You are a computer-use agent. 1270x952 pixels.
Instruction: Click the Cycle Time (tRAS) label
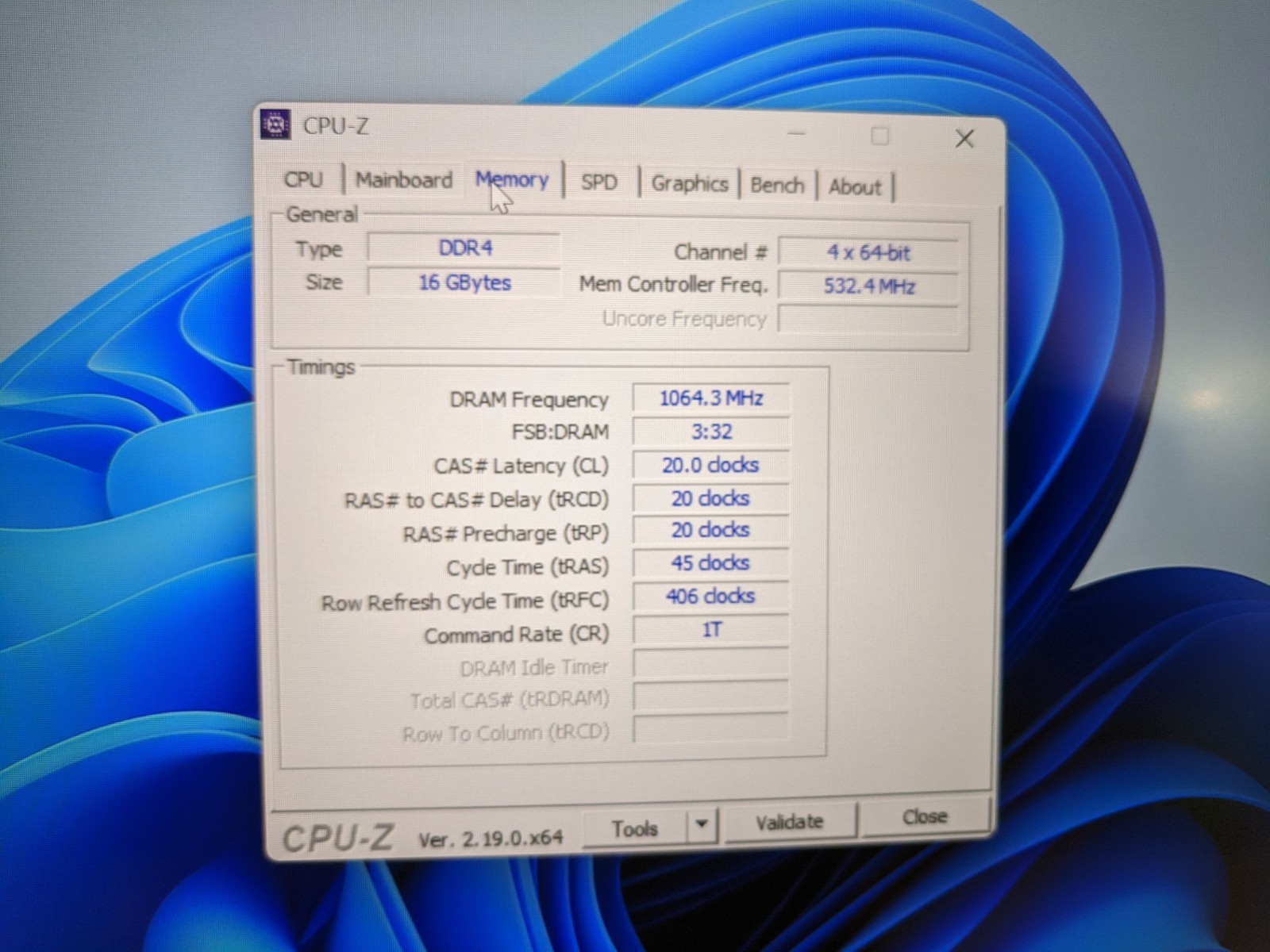point(528,568)
